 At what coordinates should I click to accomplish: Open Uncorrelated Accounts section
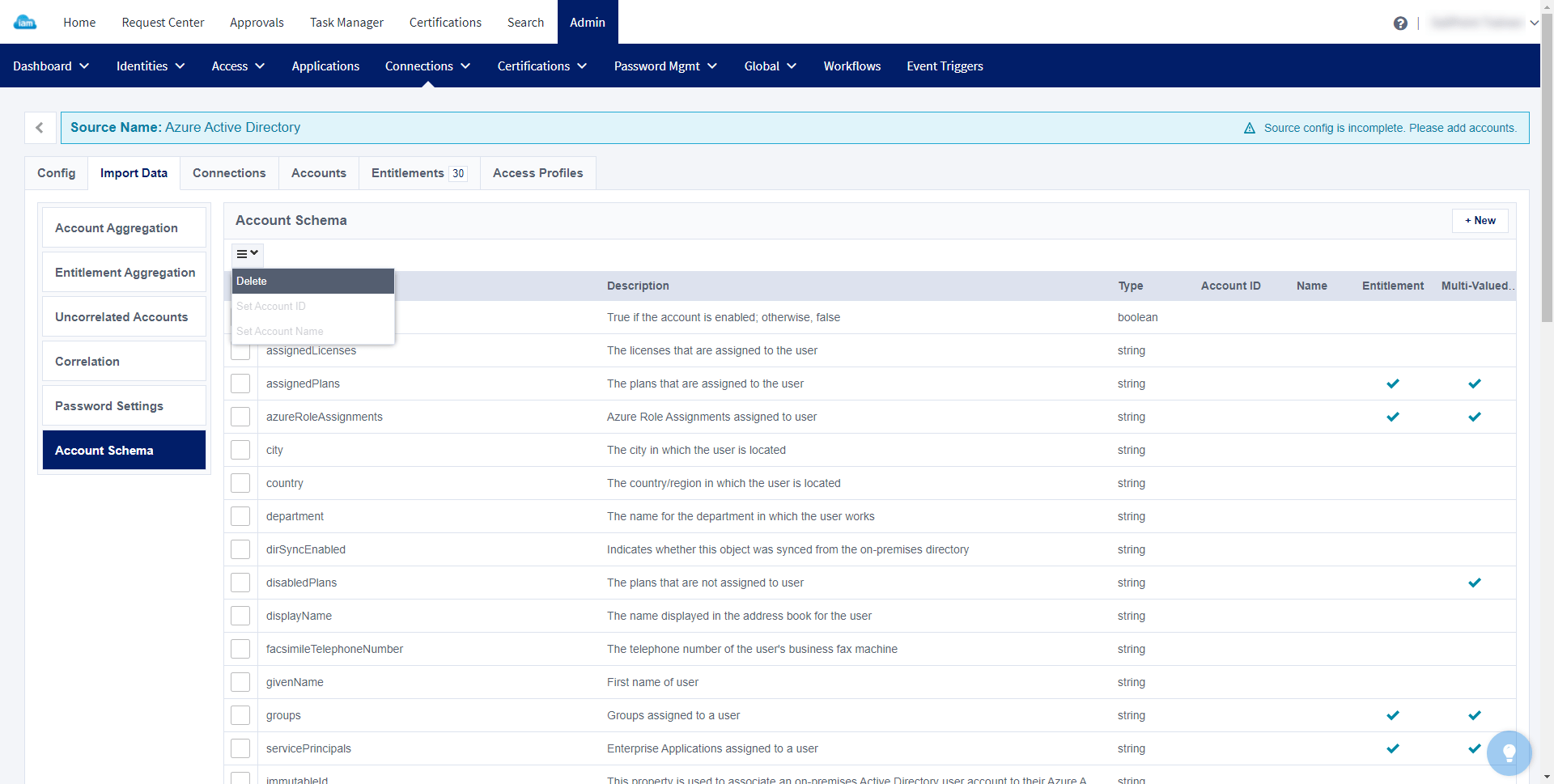point(124,317)
